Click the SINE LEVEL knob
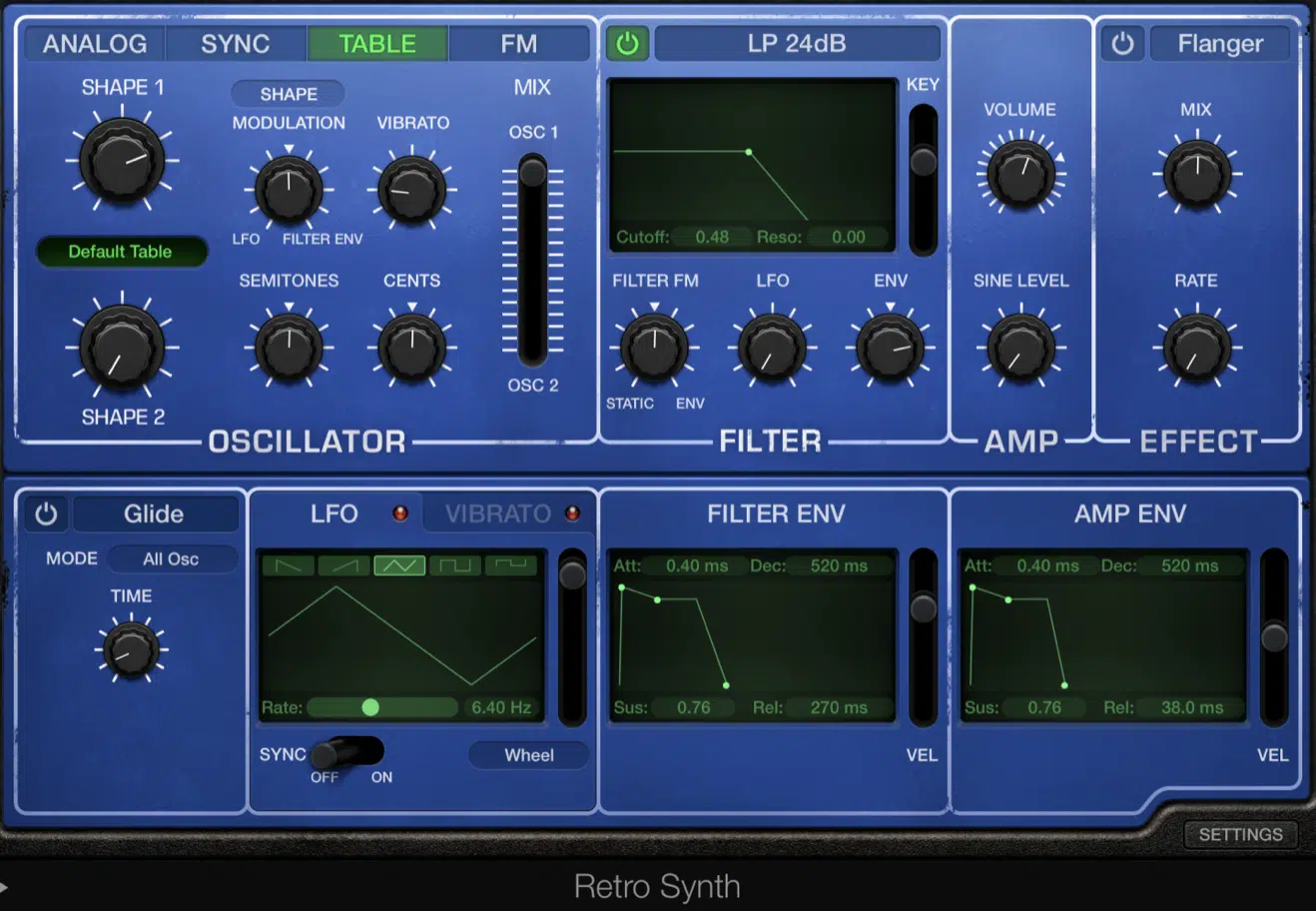Screen dimensions: 1316x911 click(x=1020, y=348)
